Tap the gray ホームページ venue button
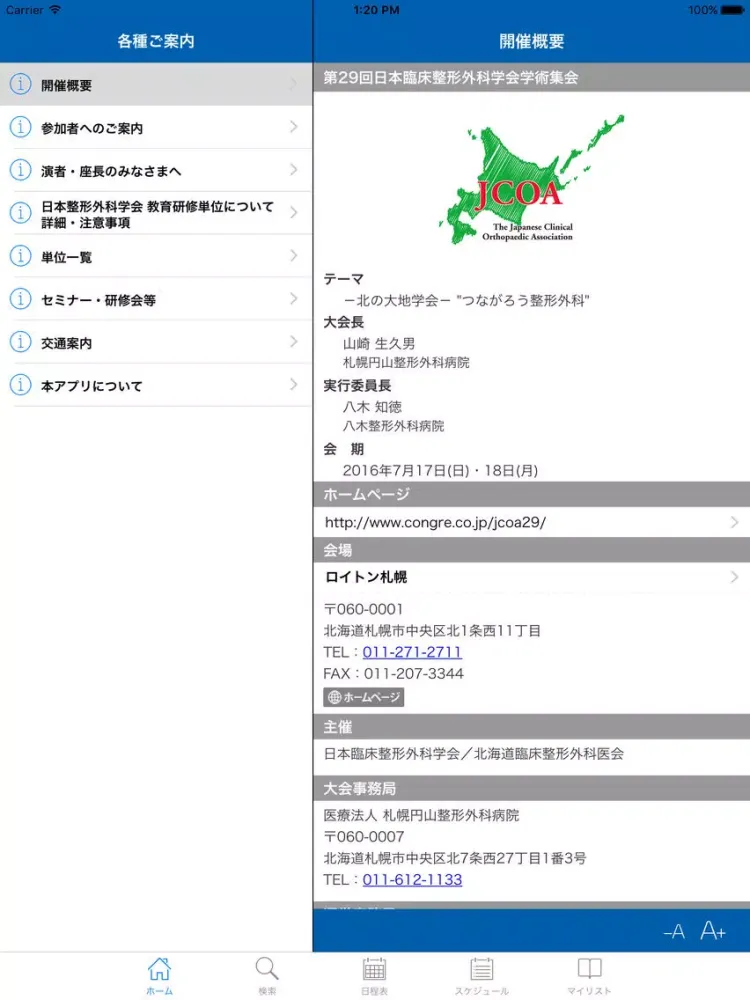The height and width of the screenshot is (1000, 750). [x=364, y=697]
